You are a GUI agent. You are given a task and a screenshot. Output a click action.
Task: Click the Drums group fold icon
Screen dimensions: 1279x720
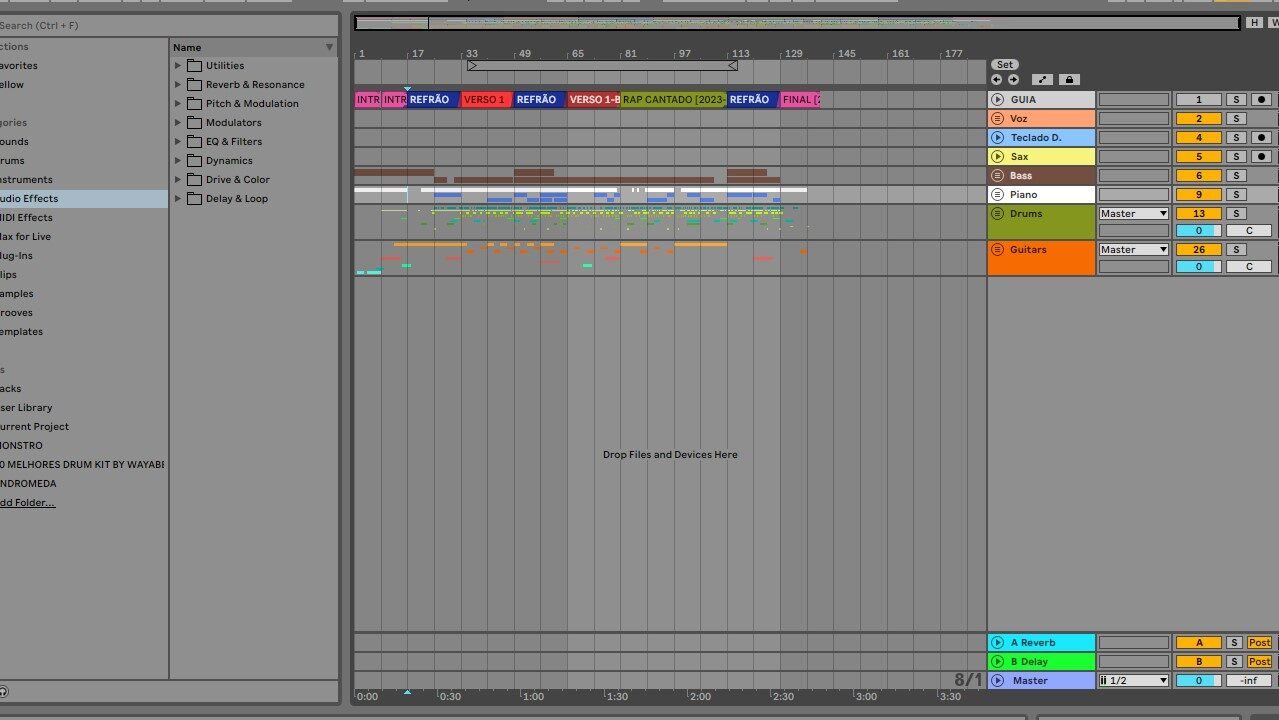pyautogui.click(x=997, y=214)
